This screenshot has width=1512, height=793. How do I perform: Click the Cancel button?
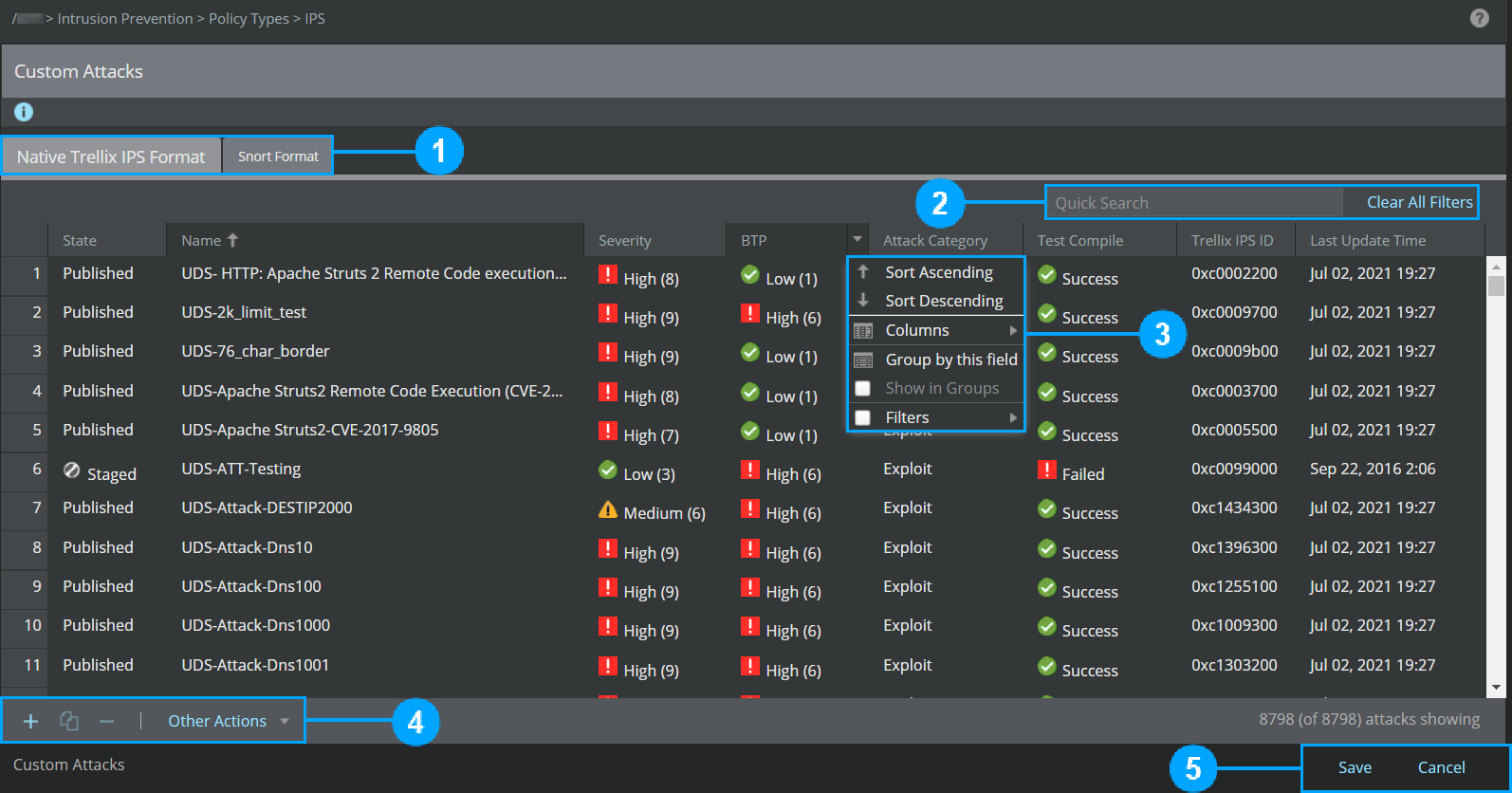pos(1441,767)
